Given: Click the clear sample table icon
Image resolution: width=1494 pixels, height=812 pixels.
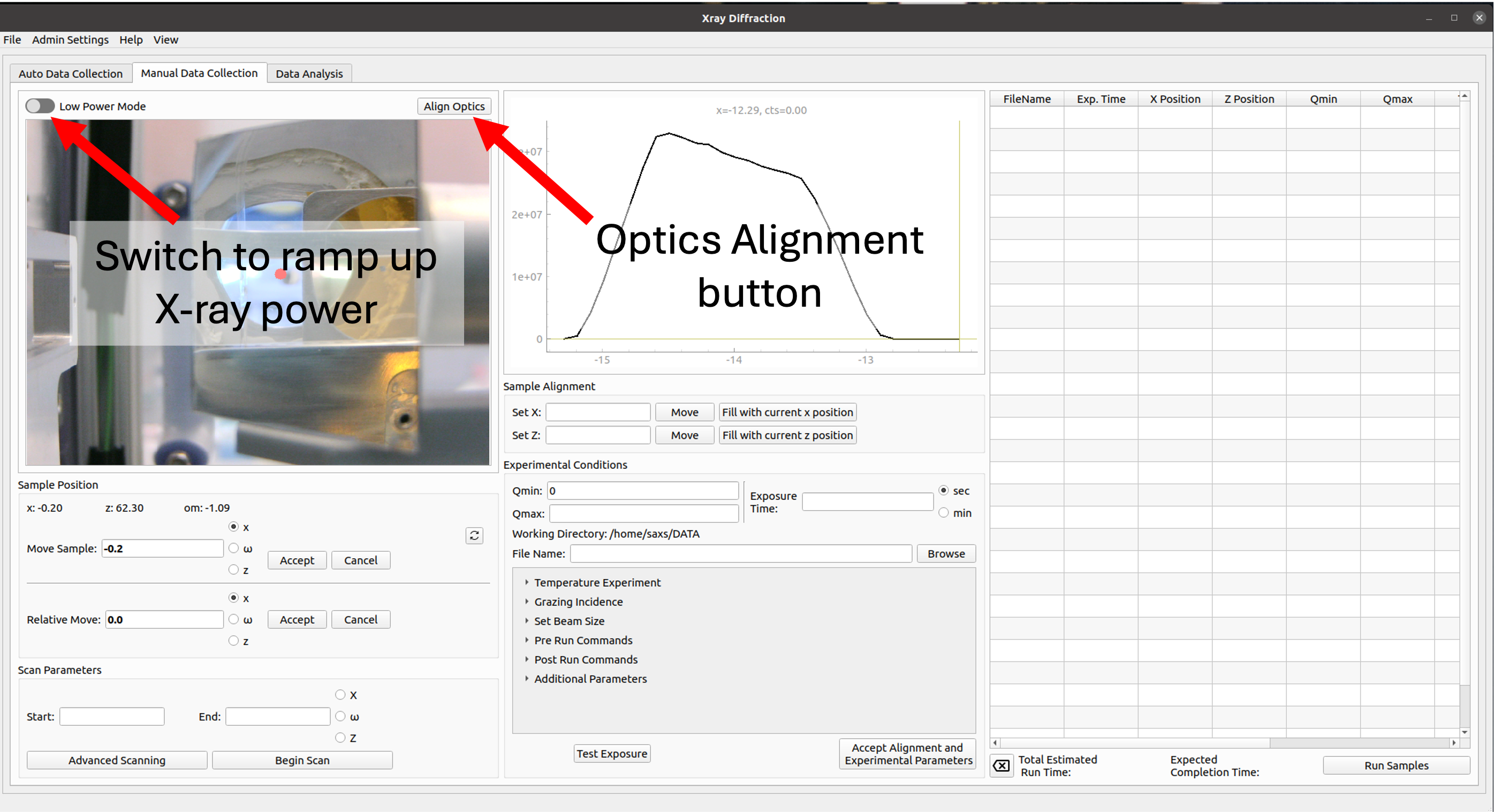Looking at the screenshot, I should [1001, 765].
